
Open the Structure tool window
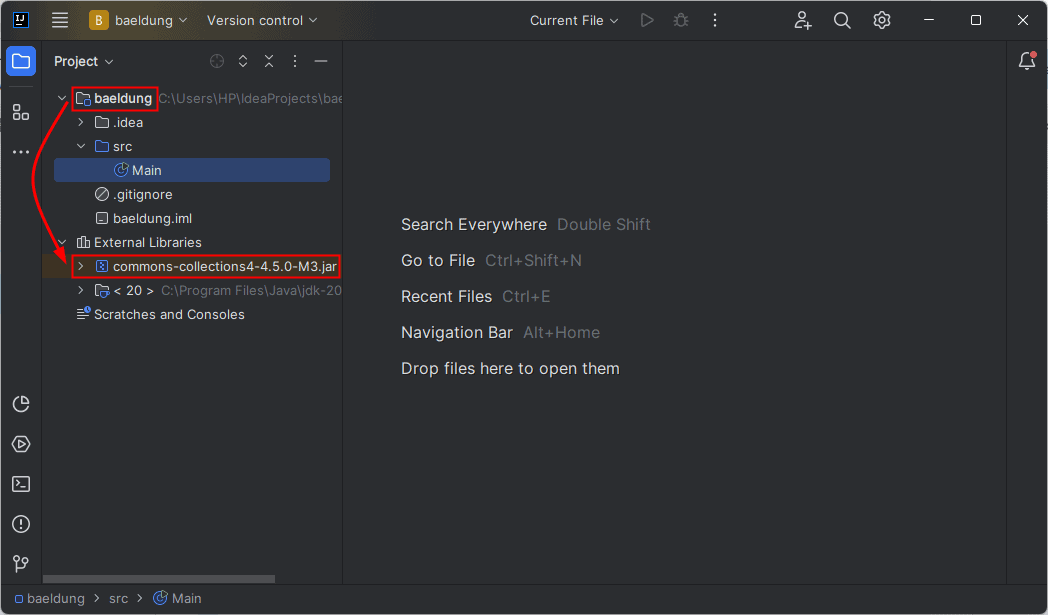coord(21,112)
